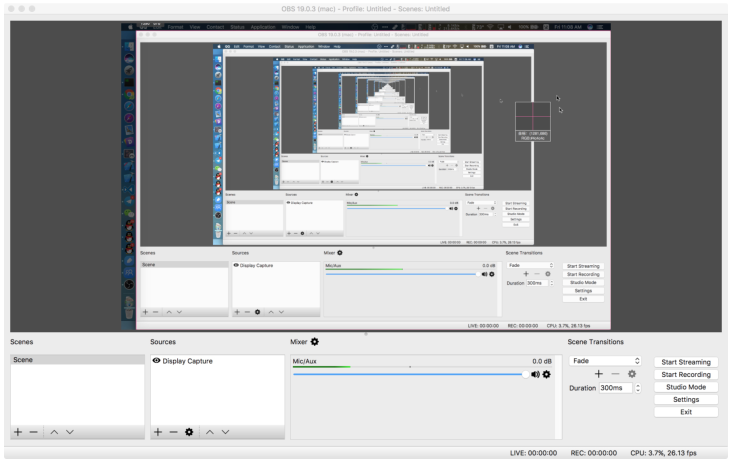Open the Fade transition dropdown
The width and height of the screenshot is (732, 464).
[x=605, y=361]
